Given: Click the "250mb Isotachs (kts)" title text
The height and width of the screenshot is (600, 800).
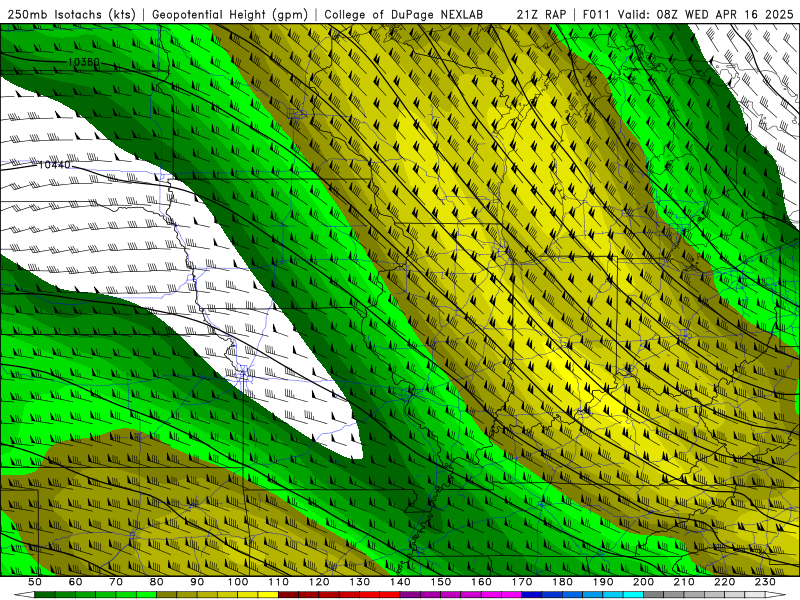Looking at the screenshot, I should coord(72,14).
